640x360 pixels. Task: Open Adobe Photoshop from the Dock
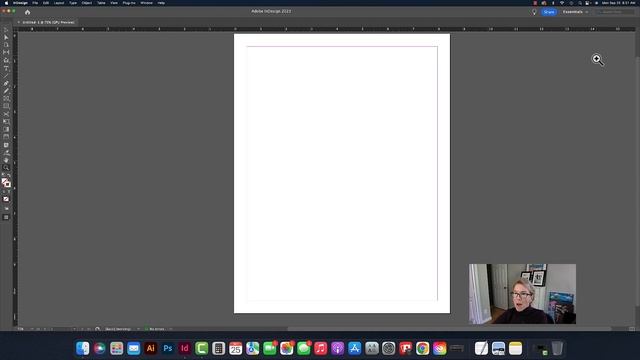[168, 348]
